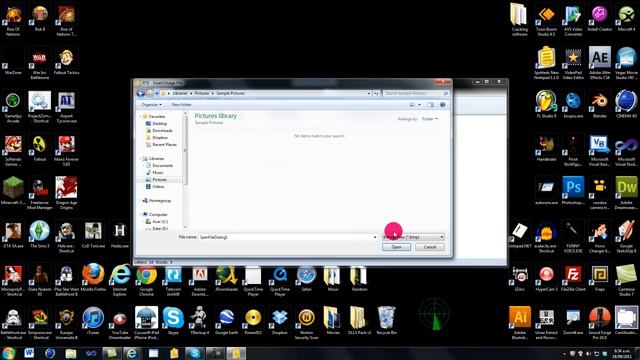Click the Back arrow in file dialog

tap(141, 93)
